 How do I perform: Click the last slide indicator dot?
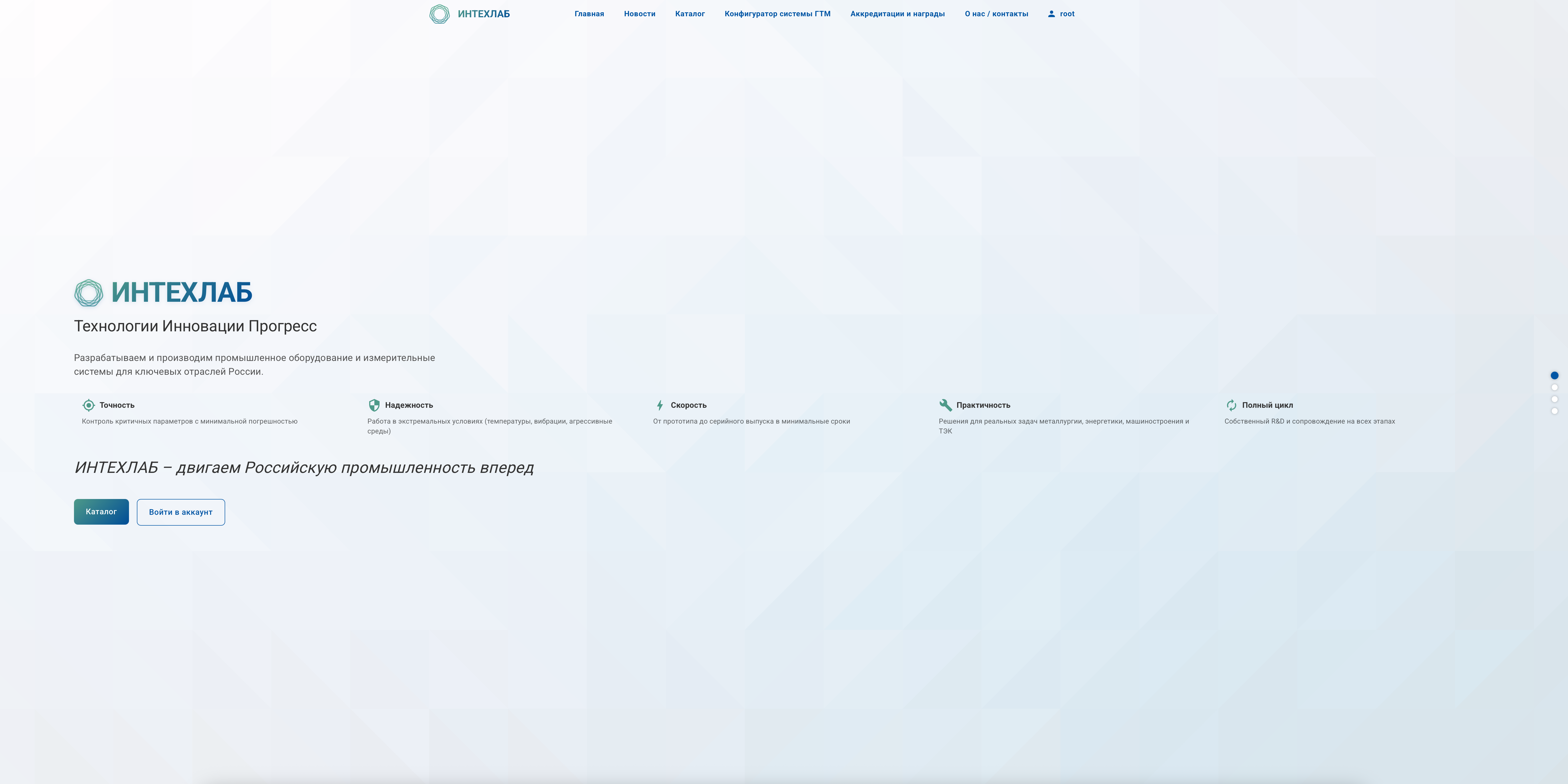click(1555, 411)
